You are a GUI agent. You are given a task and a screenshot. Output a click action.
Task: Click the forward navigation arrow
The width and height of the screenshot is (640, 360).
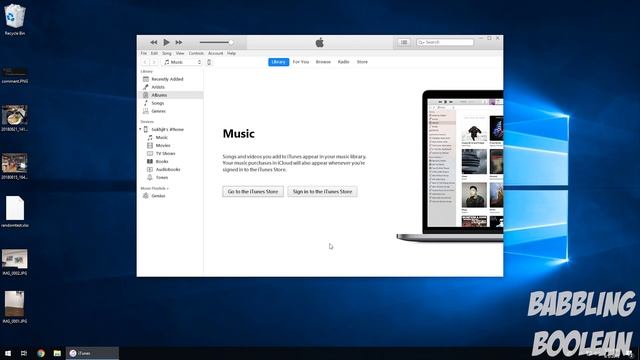pos(154,62)
